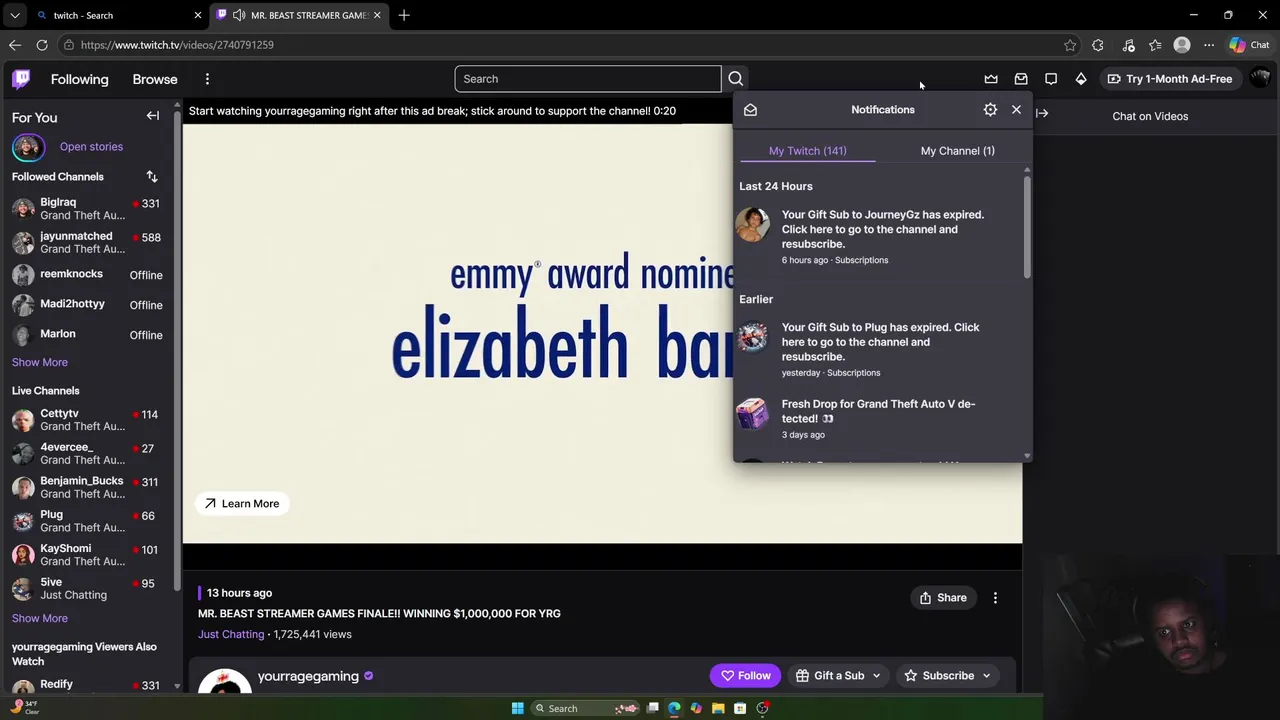Close the MR. BEAST STREAMER GAMES tab
Screen dimensions: 1280x720
[x=377, y=15]
